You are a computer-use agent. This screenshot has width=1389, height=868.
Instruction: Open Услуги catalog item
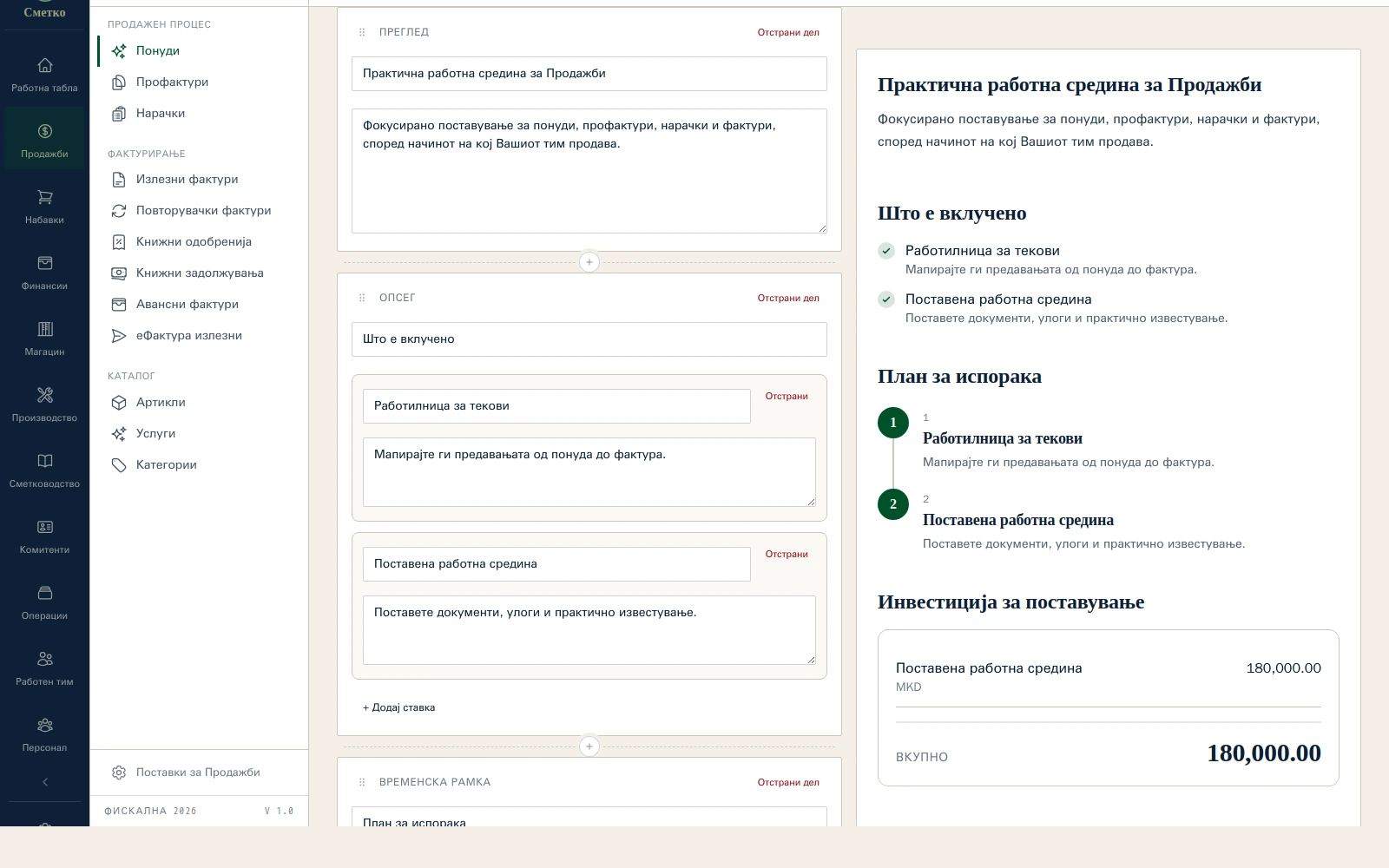tap(199, 434)
